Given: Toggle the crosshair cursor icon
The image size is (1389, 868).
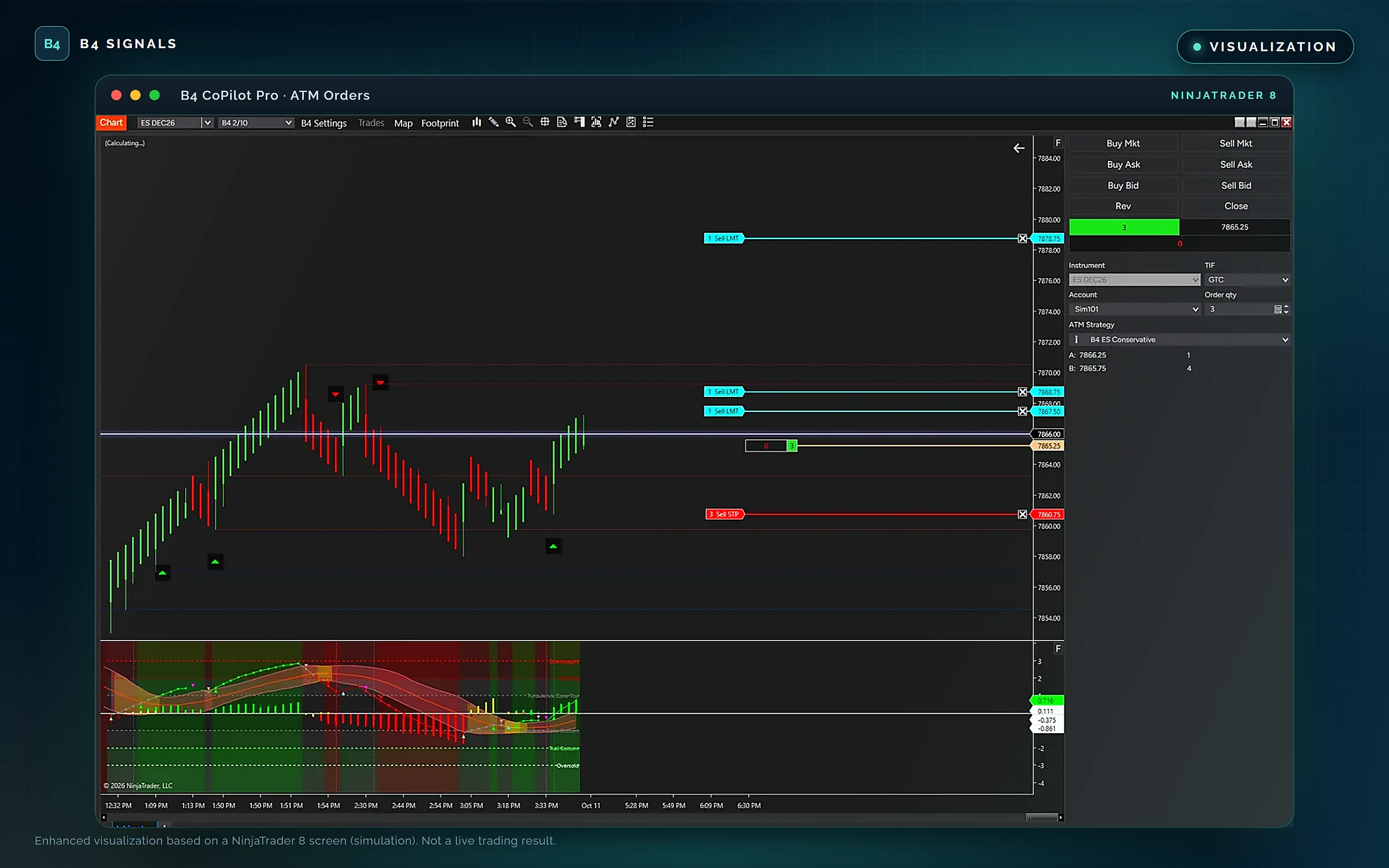Looking at the screenshot, I should pos(545,122).
